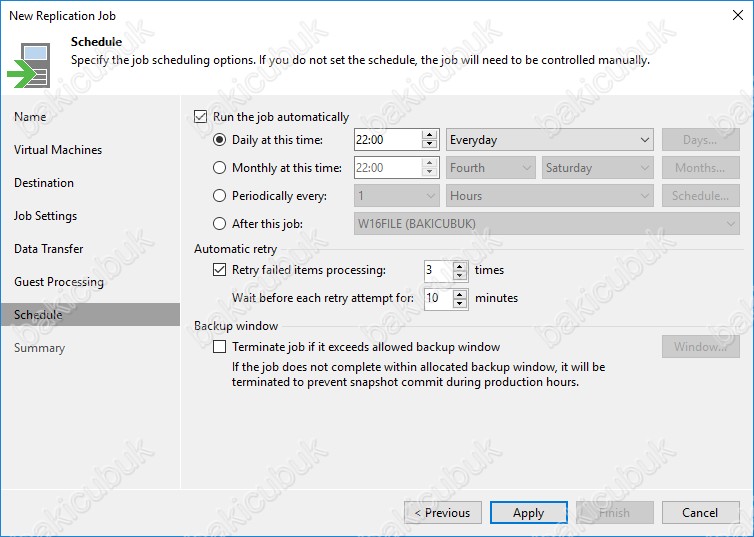This screenshot has width=754, height=537.
Task: Decrease daily time with down arrow
Action: 429,145
